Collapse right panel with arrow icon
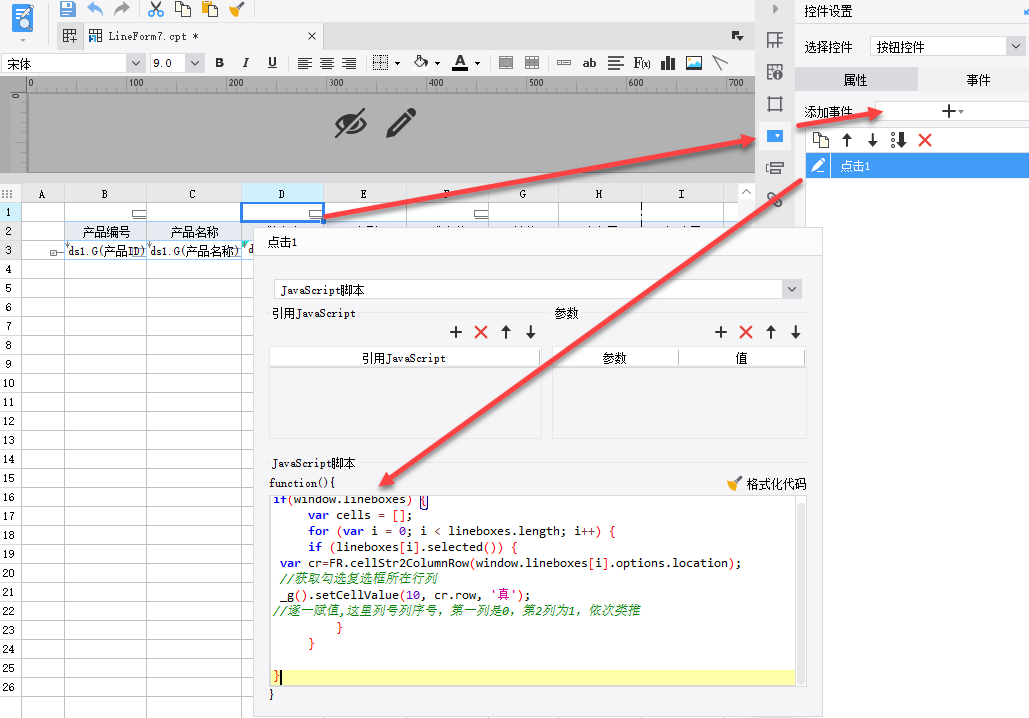Viewport: 1029px width, 718px height. point(775,9)
